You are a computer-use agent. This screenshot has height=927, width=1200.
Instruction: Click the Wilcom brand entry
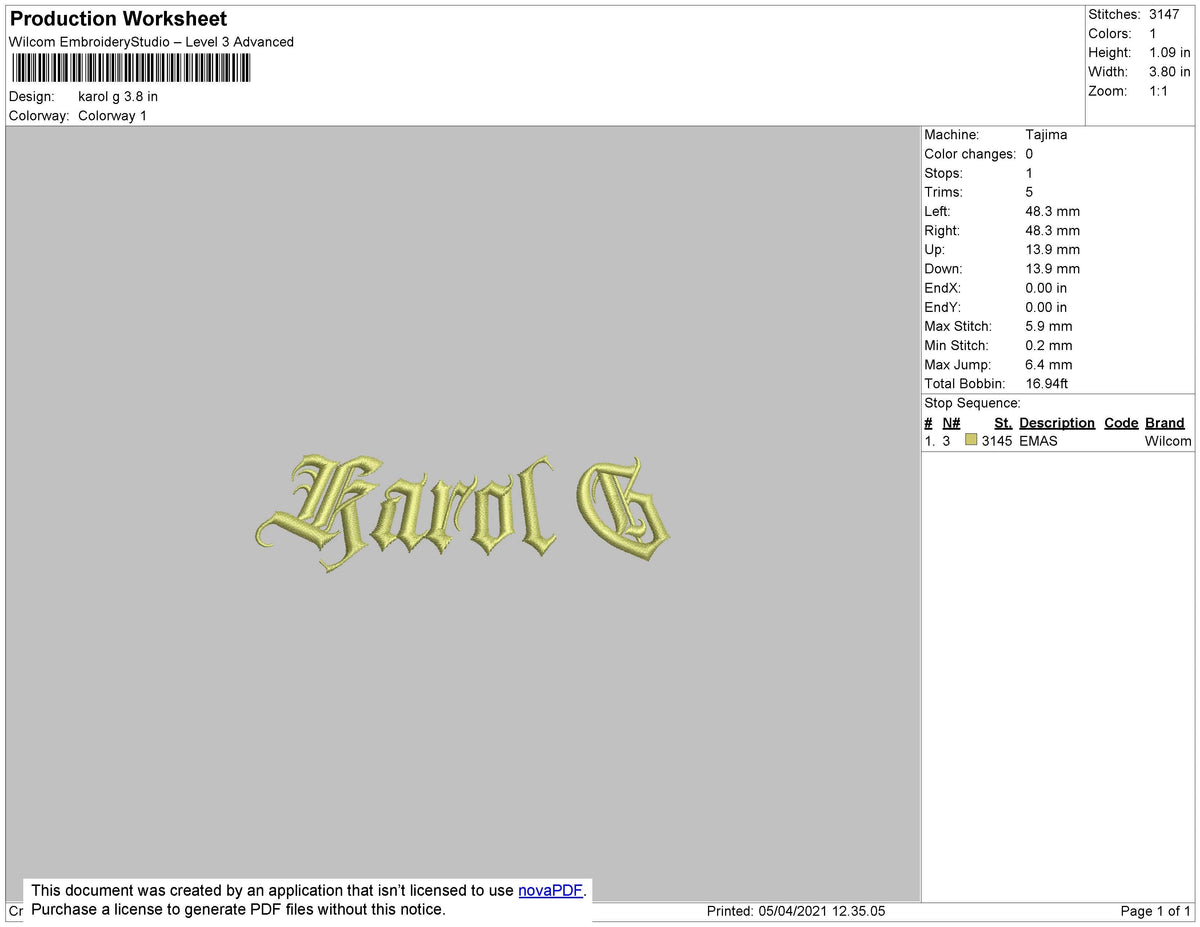point(1167,440)
